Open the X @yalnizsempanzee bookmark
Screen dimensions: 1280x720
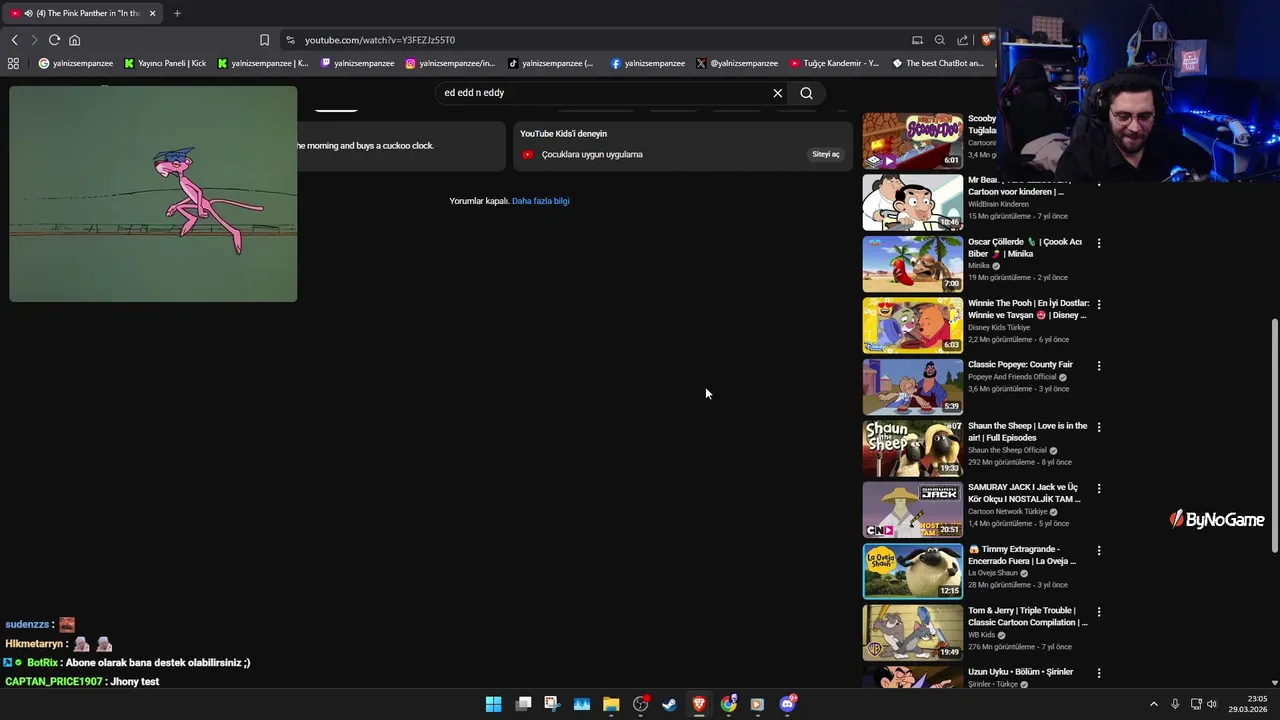[x=737, y=63]
